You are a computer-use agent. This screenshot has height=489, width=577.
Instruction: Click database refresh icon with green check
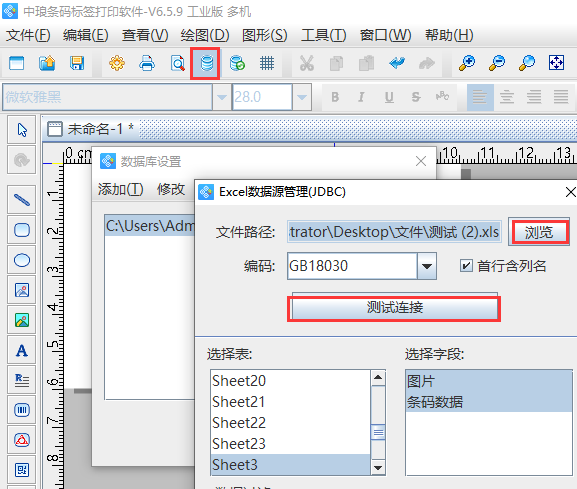pos(237,63)
